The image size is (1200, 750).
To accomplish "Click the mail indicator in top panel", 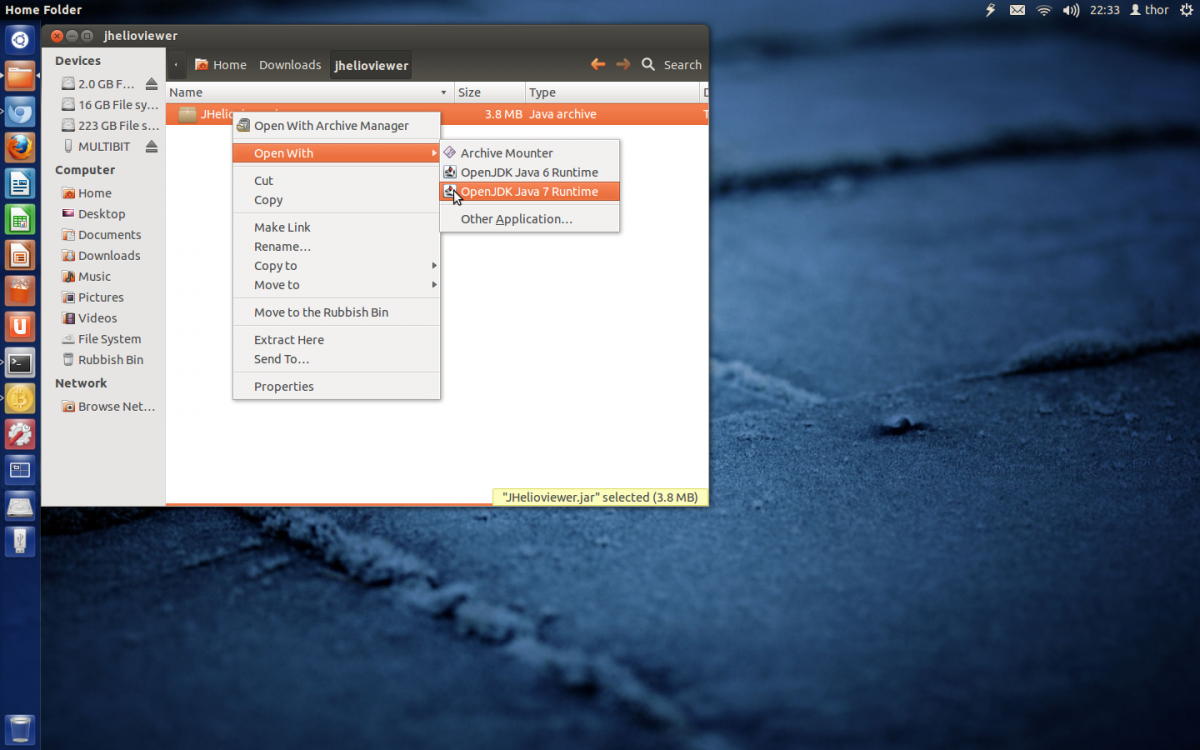I will (x=1017, y=10).
